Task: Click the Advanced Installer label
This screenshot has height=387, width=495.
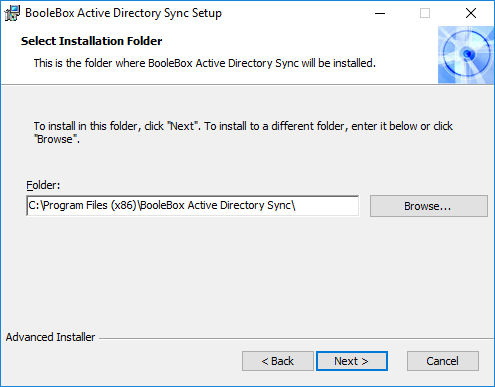Action: tap(50, 337)
